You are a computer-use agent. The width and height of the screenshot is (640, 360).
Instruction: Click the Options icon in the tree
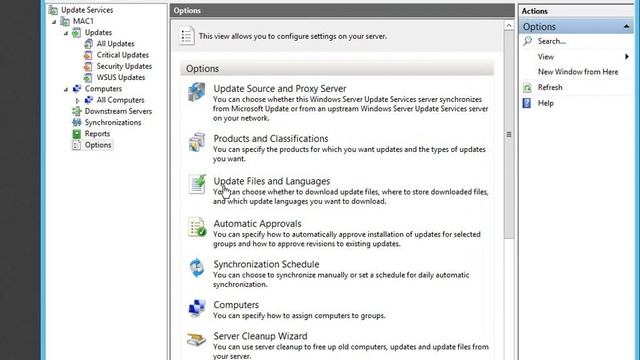(76, 145)
